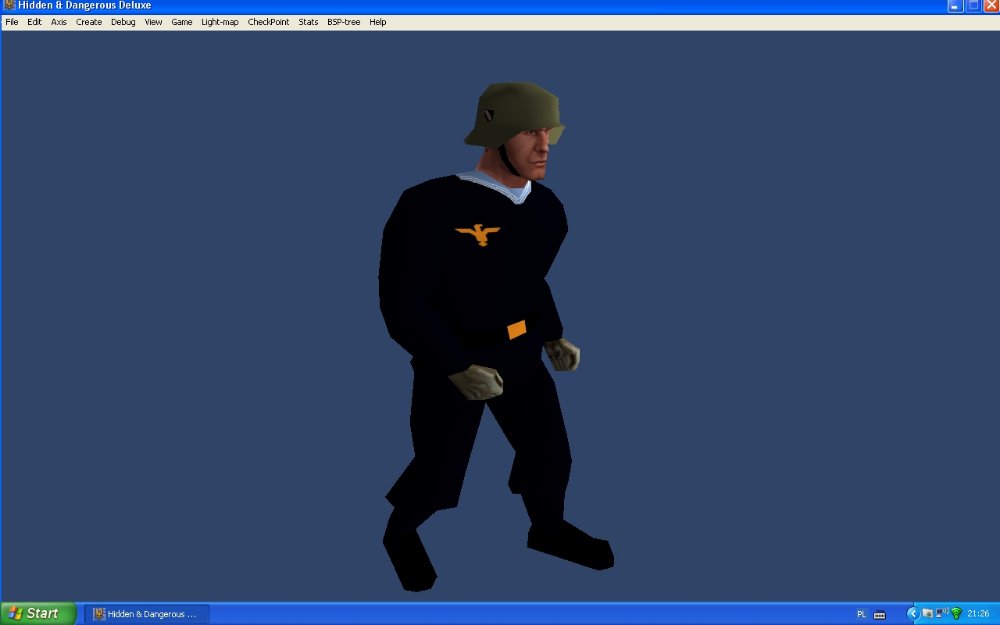
Task: Click the 21:26 taskbar clock
Action: [x=978, y=614]
